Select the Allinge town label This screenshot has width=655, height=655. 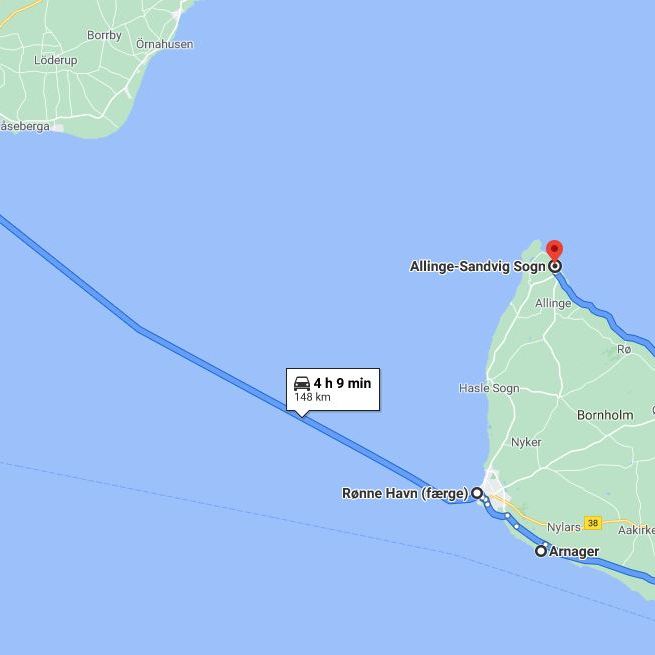[553, 303]
